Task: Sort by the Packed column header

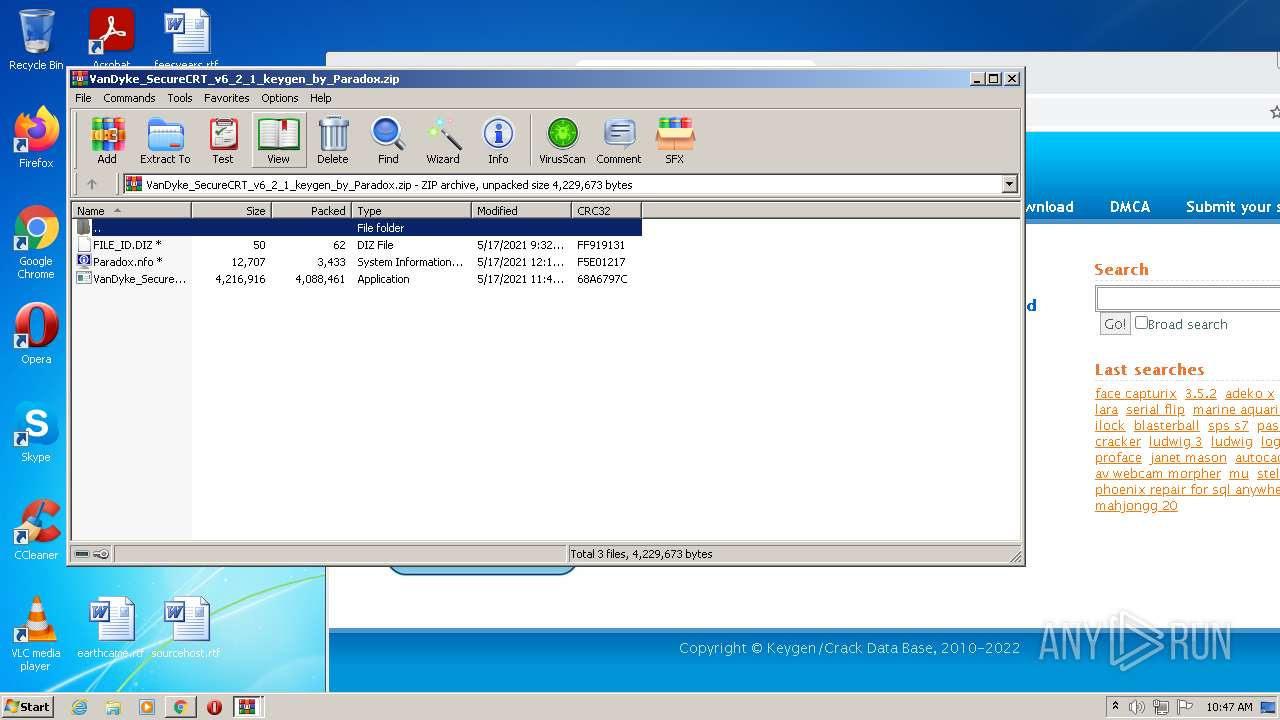Action: pos(312,210)
